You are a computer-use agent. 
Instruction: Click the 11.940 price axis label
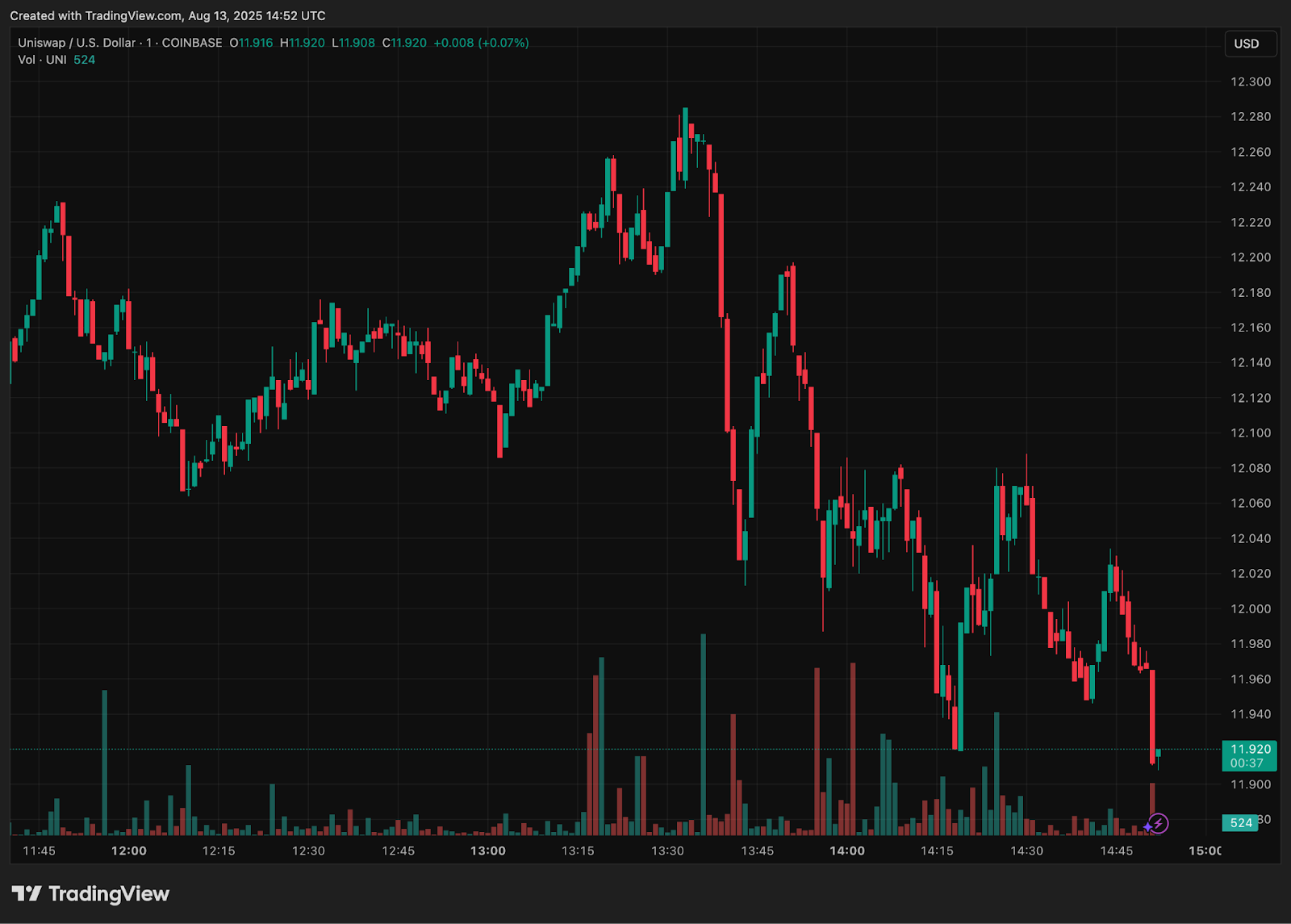tap(1251, 714)
